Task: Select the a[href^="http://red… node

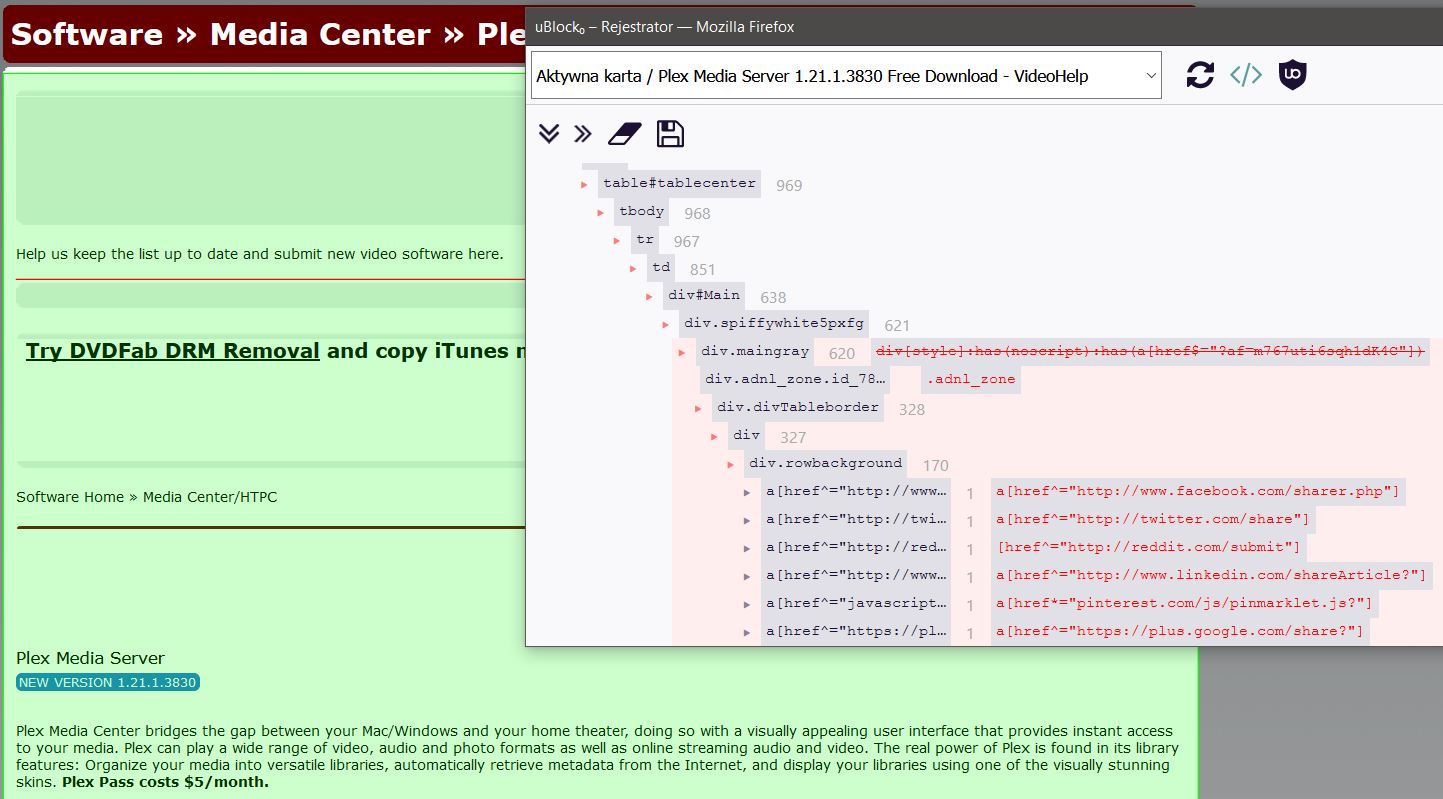Action: click(x=856, y=547)
